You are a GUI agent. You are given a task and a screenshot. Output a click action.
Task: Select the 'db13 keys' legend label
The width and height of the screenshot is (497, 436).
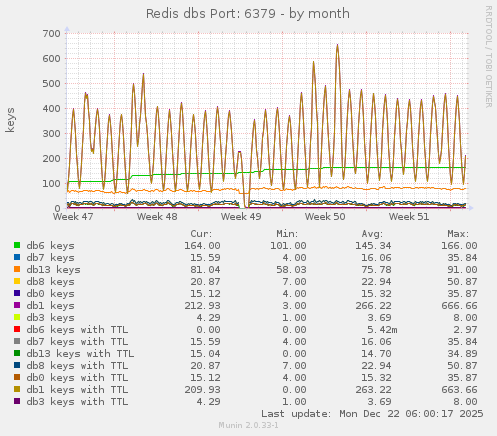pyautogui.click(x=54, y=270)
